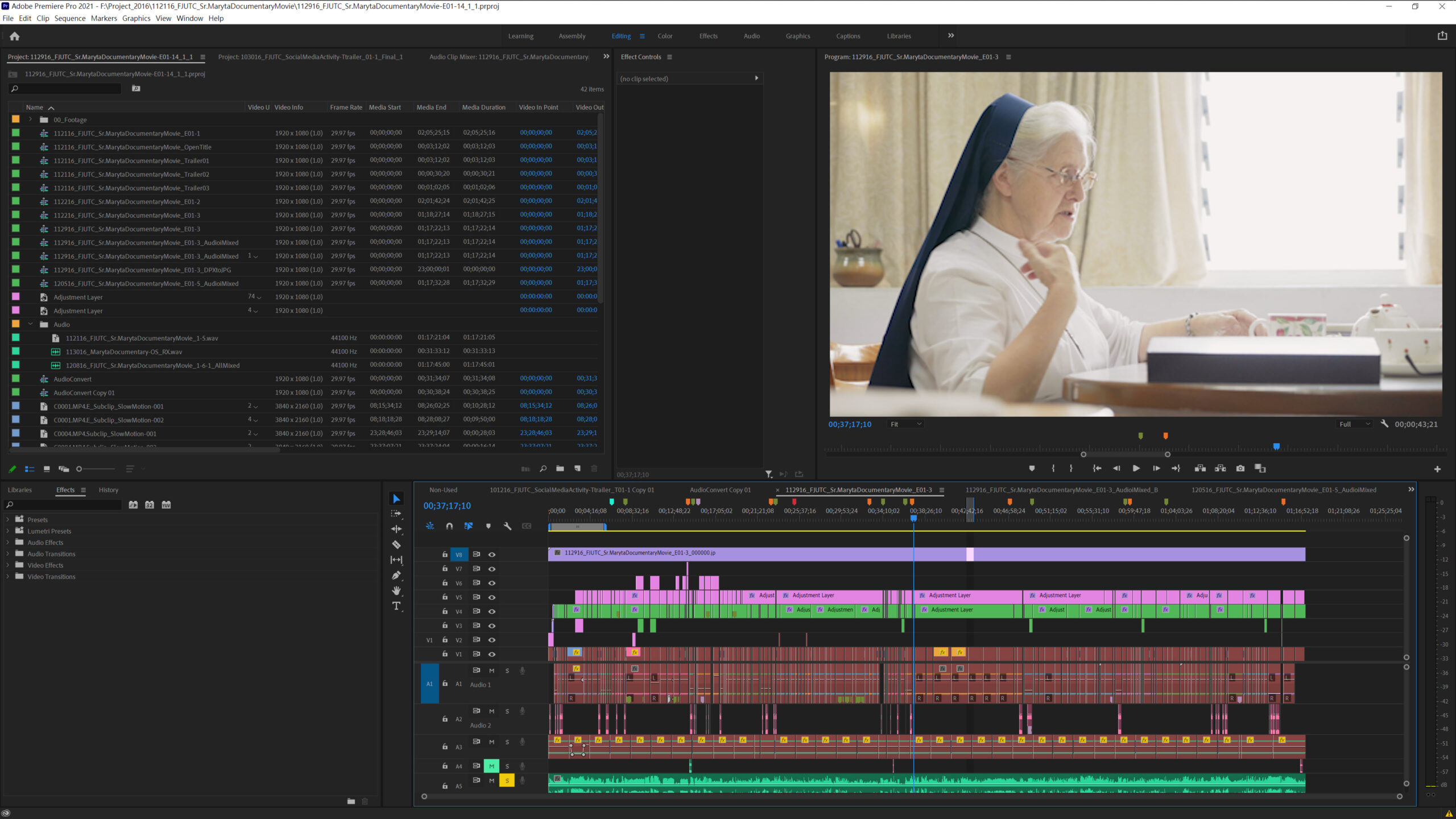Image resolution: width=1456 pixels, height=819 pixels.
Task: Expand Lumetri Presets folder in Effects
Action: pyautogui.click(x=7, y=531)
